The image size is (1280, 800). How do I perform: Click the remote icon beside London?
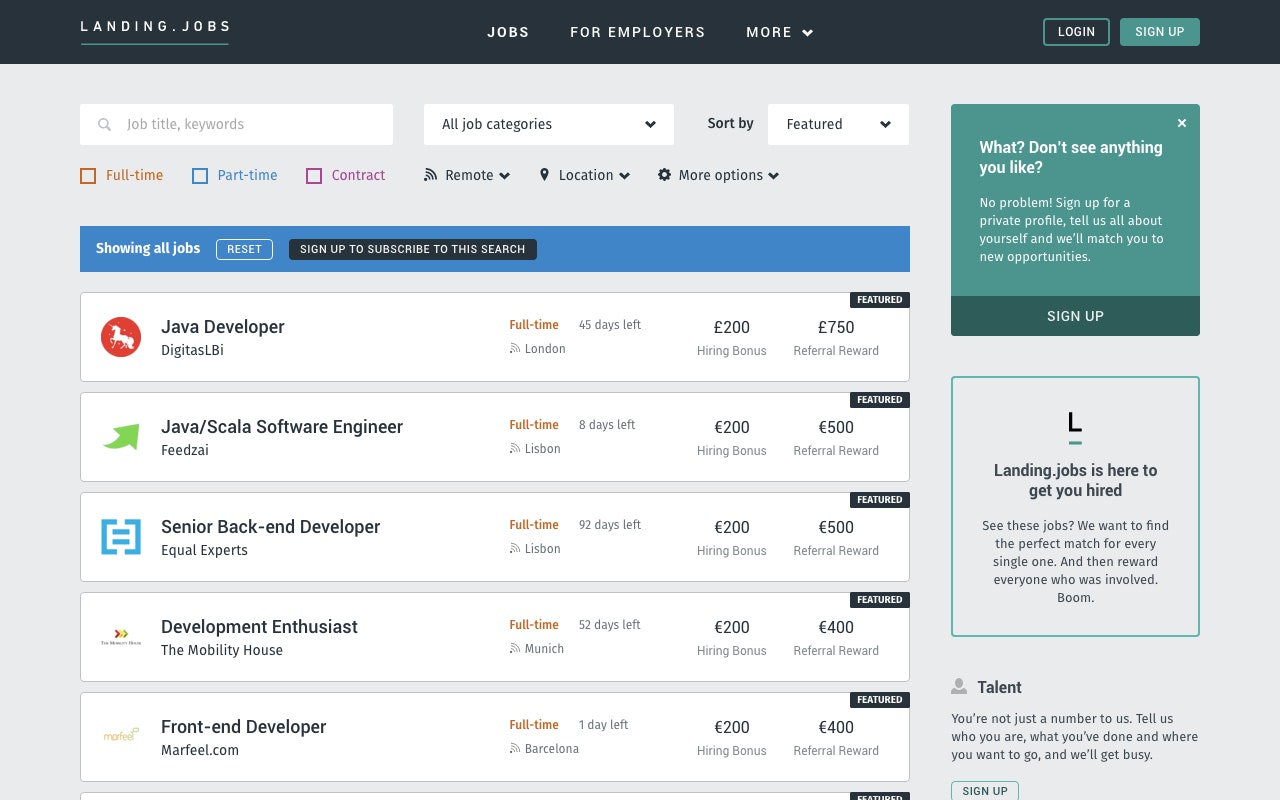[x=515, y=349]
